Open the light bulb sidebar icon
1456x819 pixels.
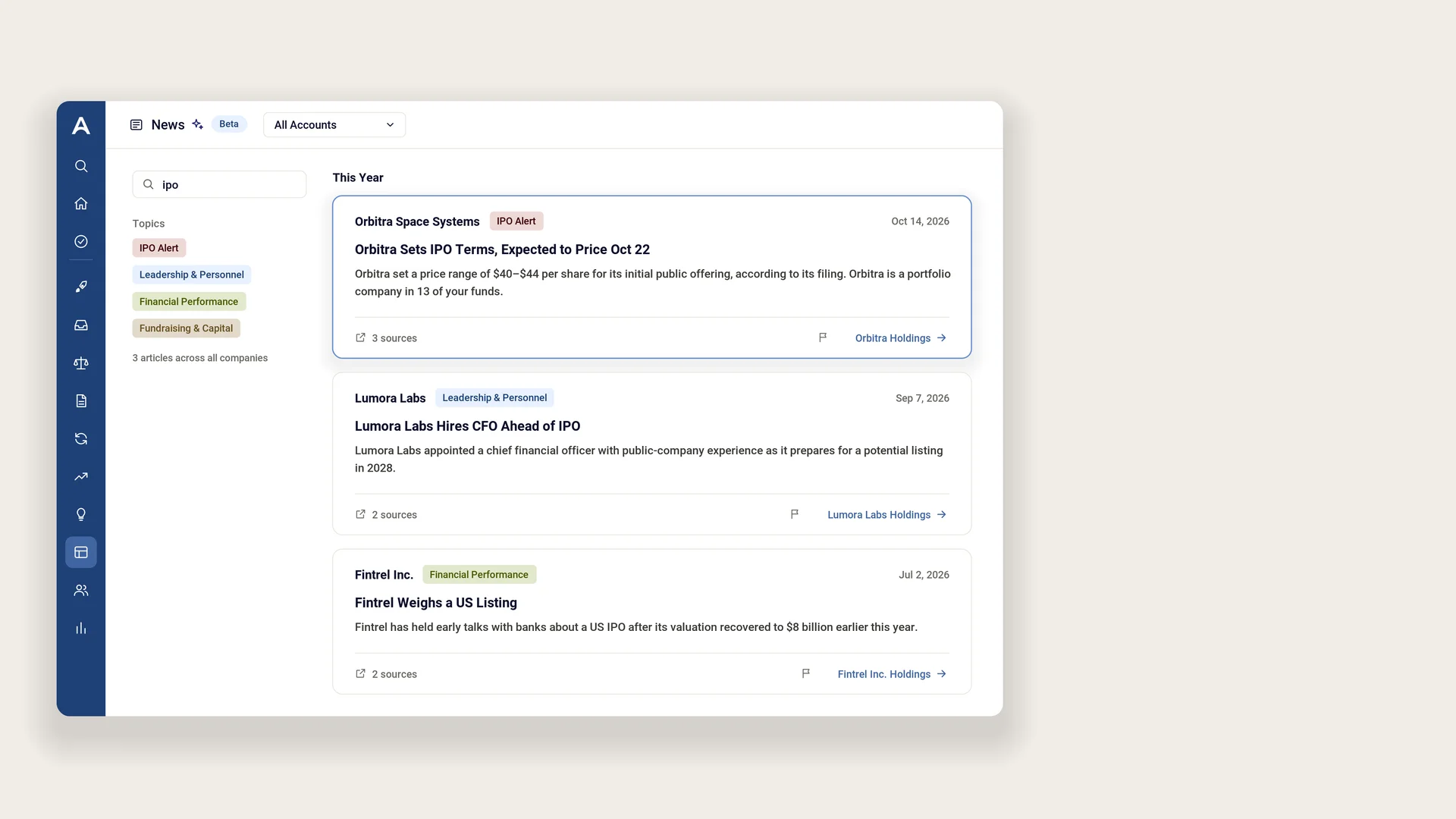coord(81,515)
